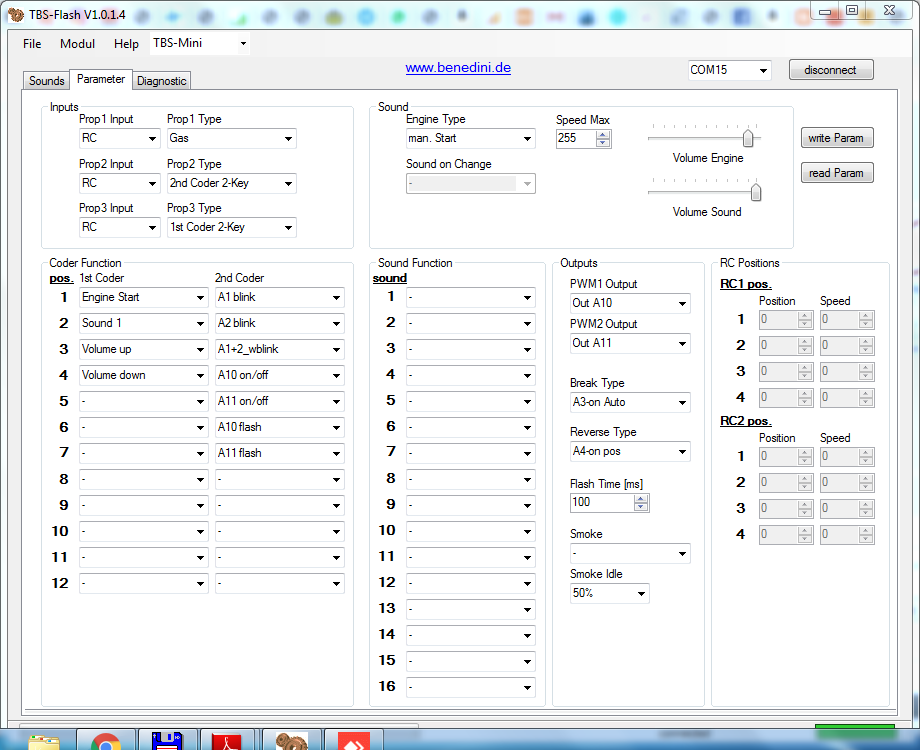920x750 pixels.
Task: Click the Flash Time input field
Action: (600, 502)
